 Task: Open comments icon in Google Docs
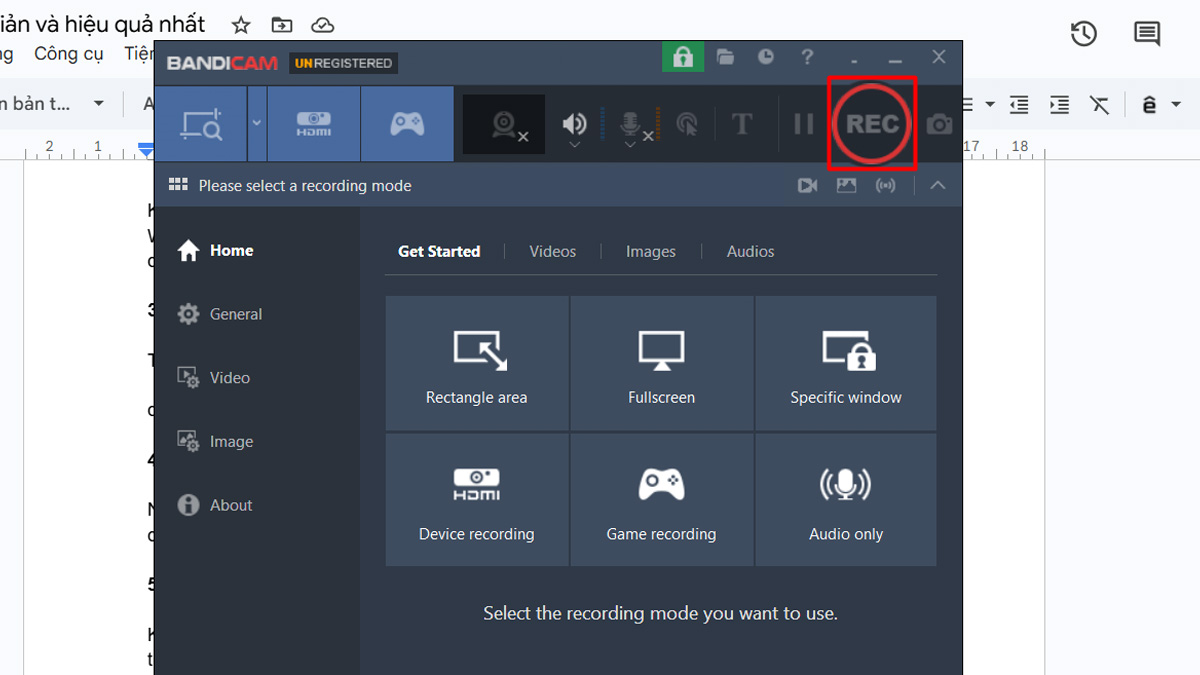1147,33
